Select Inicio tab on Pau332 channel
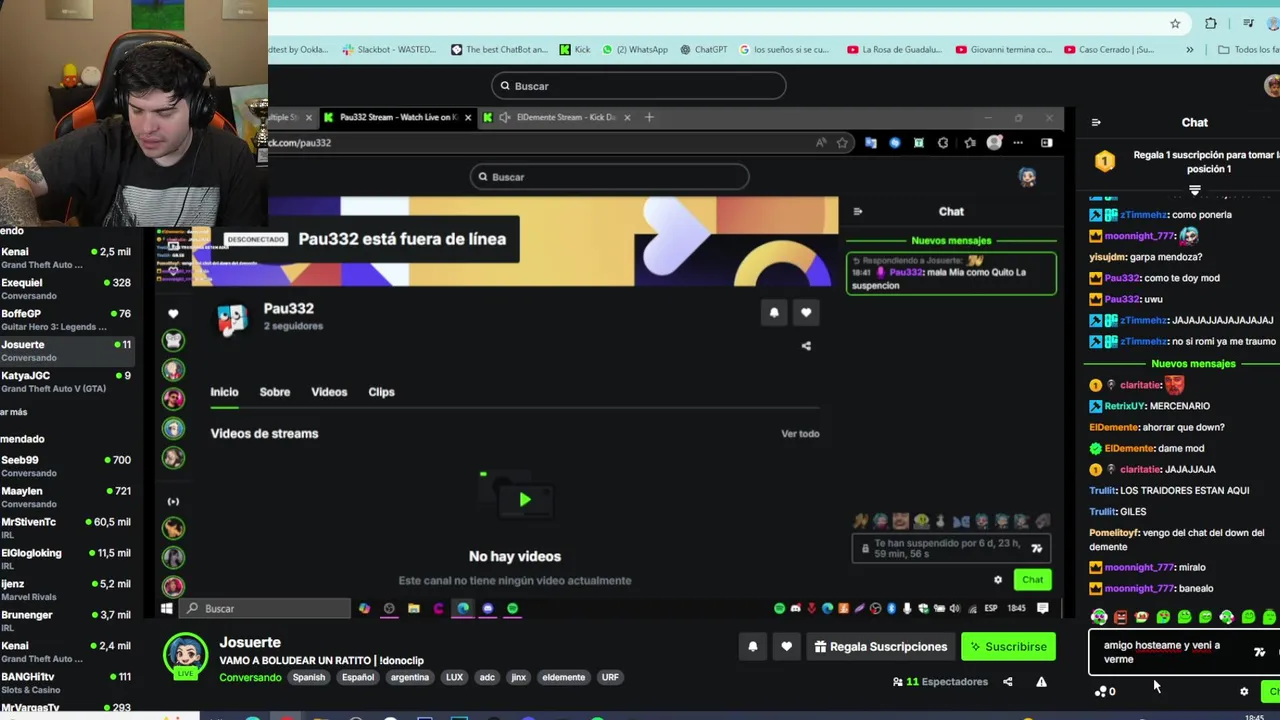This screenshot has height=720, width=1280. click(x=224, y=392)
